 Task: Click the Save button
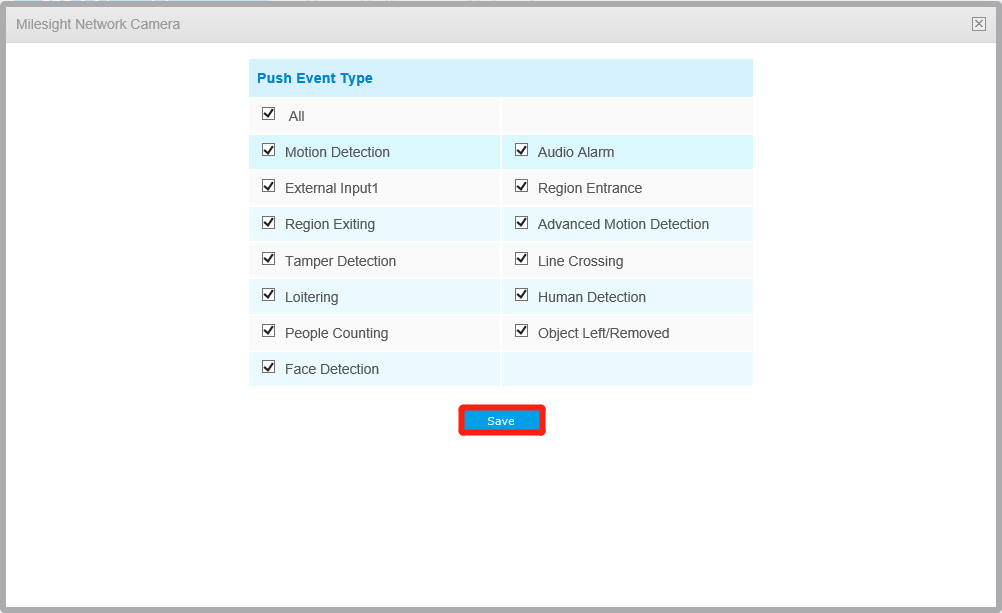pos(502,421)
